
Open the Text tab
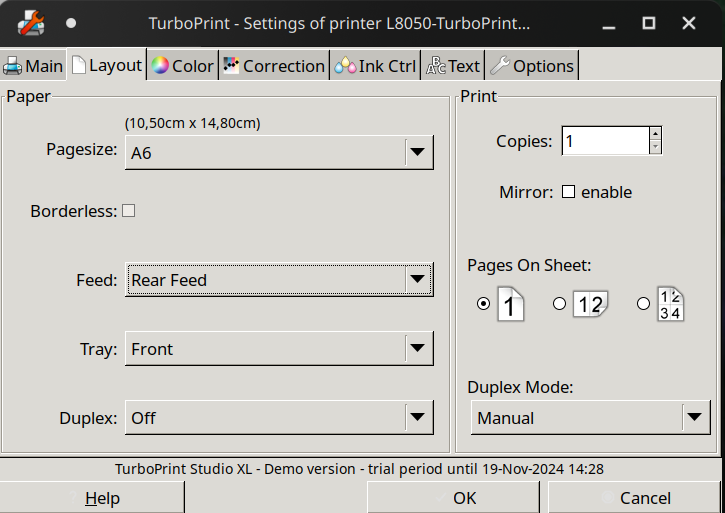point(453,66)
